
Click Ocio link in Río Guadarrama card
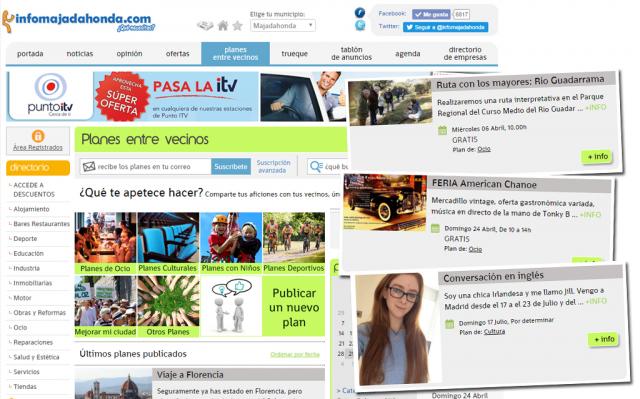[484, 149]
